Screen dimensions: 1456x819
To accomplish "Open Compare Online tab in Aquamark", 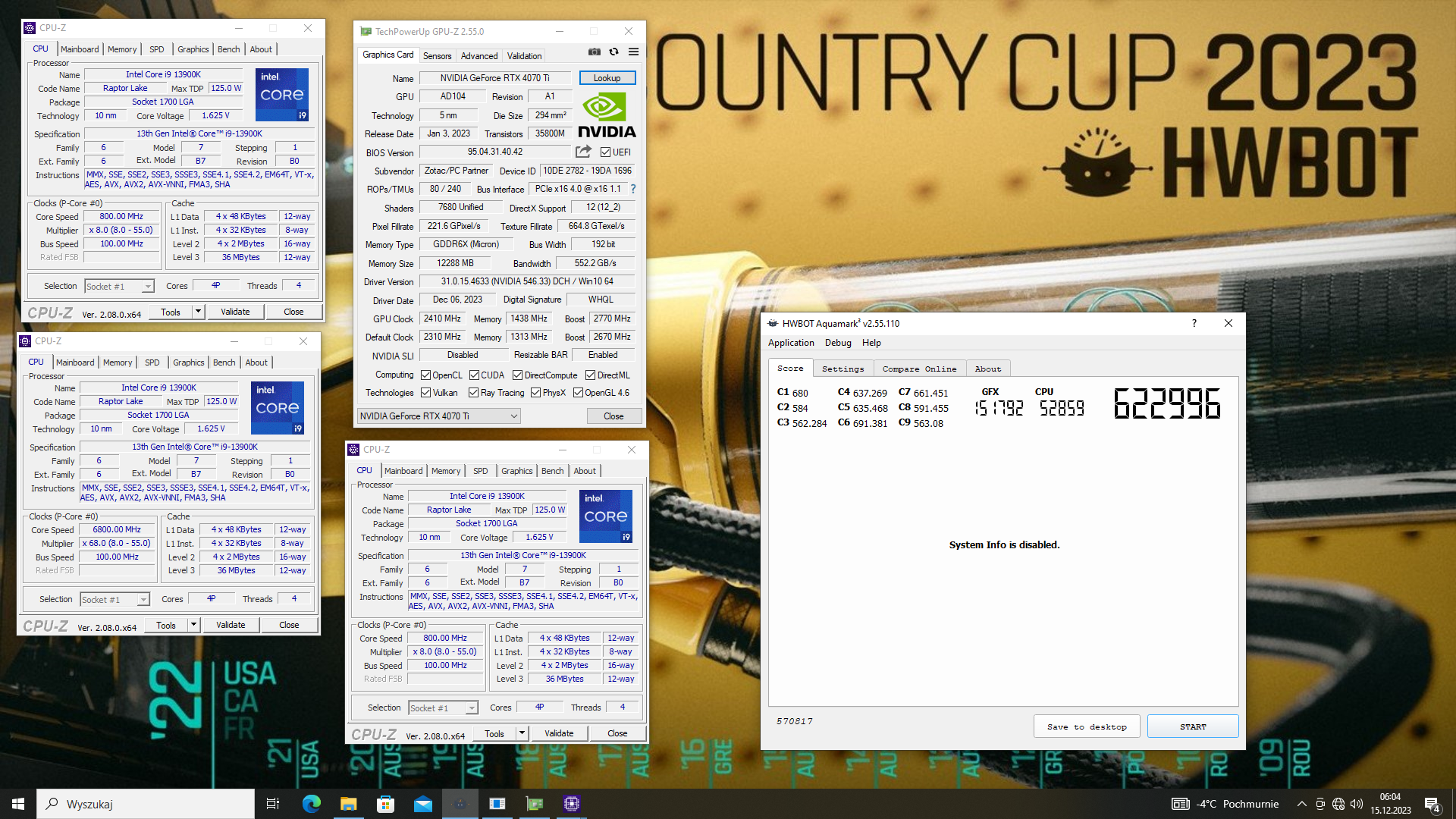I will 920,369.
